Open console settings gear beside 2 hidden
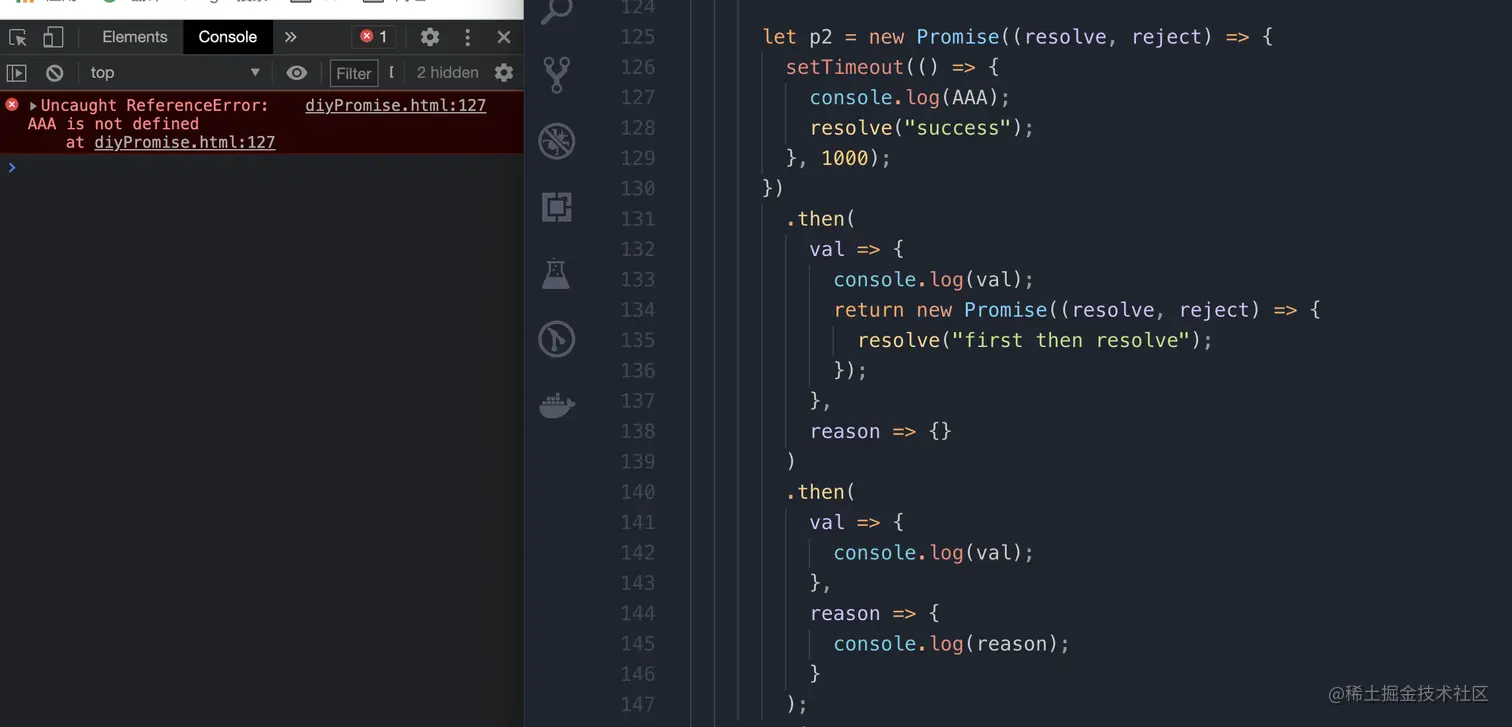 [504, 73]
